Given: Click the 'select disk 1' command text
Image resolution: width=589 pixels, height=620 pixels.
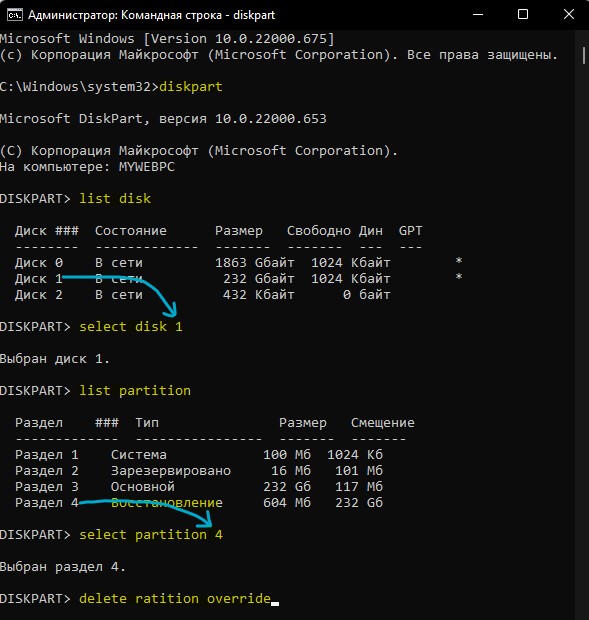Looking at the screenshot, I should (x=131, y=327).
